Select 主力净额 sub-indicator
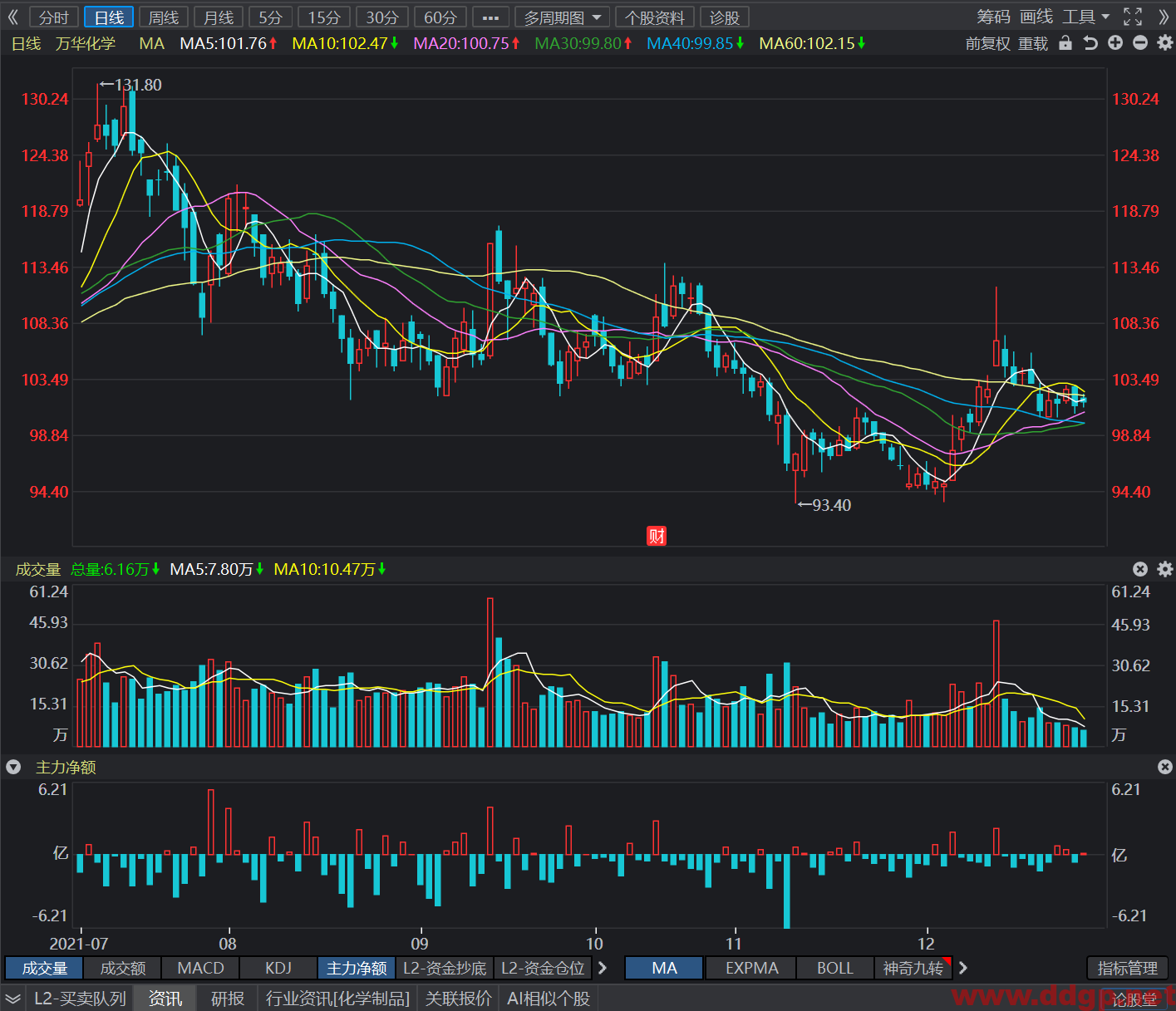1176x1011 pixels. coord(357,968)
